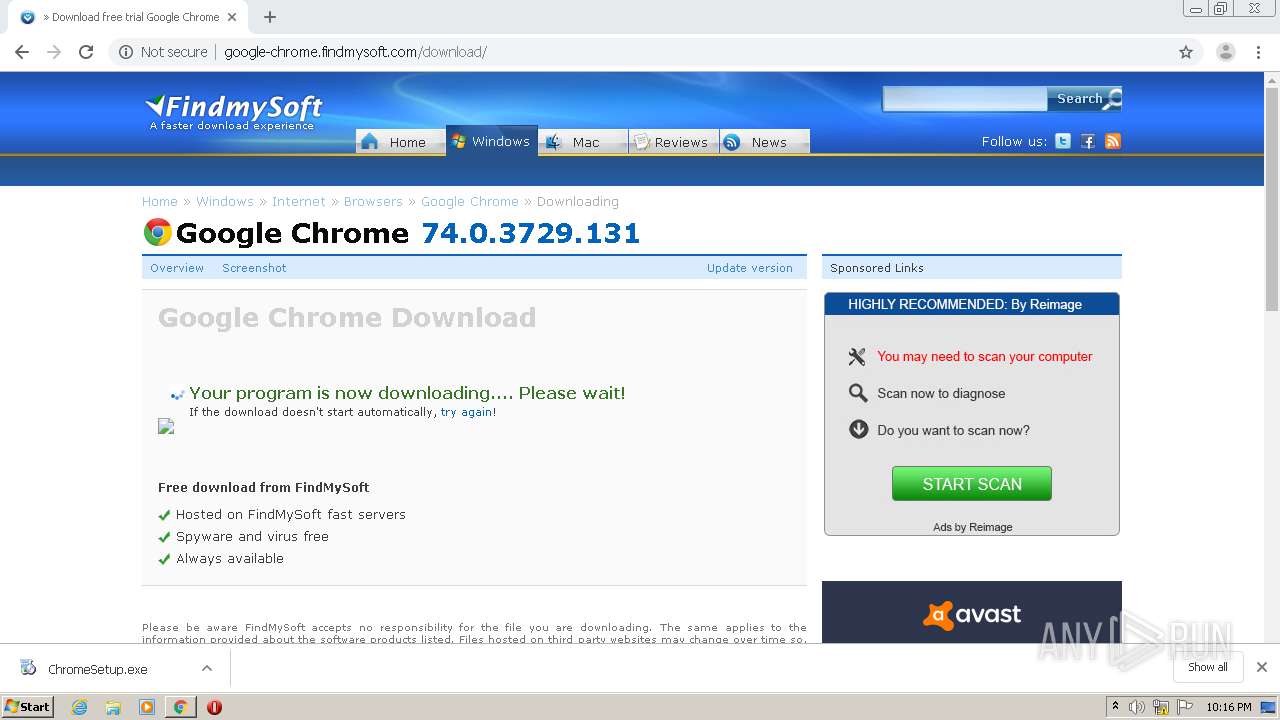Screen dimensions: 1280x720
Task: Click the Google Chrome breadcrumb link
Action: [470, 201]
